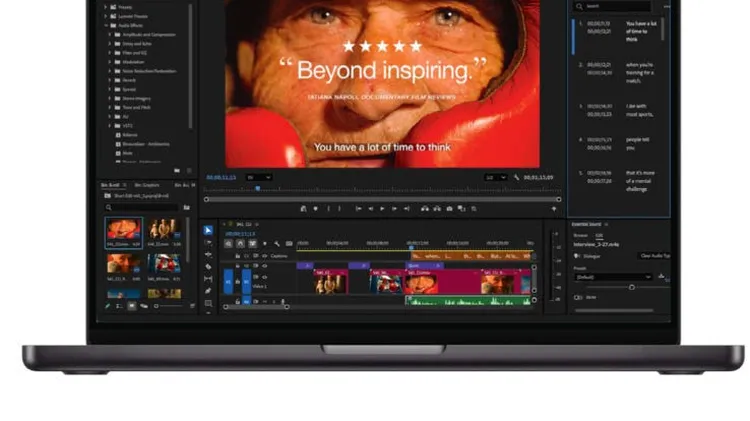Click the wrench settings icon beside the program monitor timecode

pos(517,177)
